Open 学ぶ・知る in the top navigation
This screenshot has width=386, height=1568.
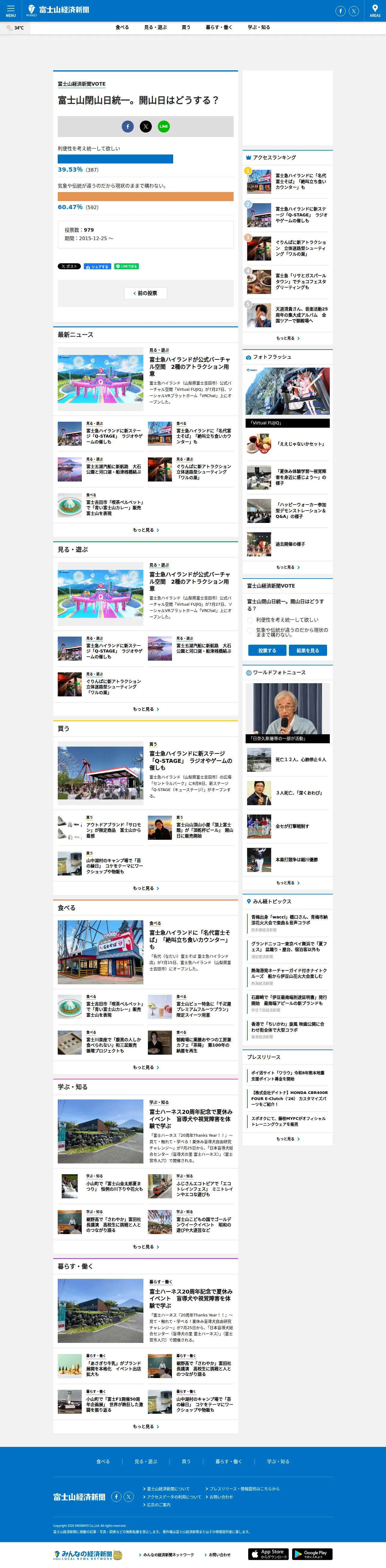point(259,27)
